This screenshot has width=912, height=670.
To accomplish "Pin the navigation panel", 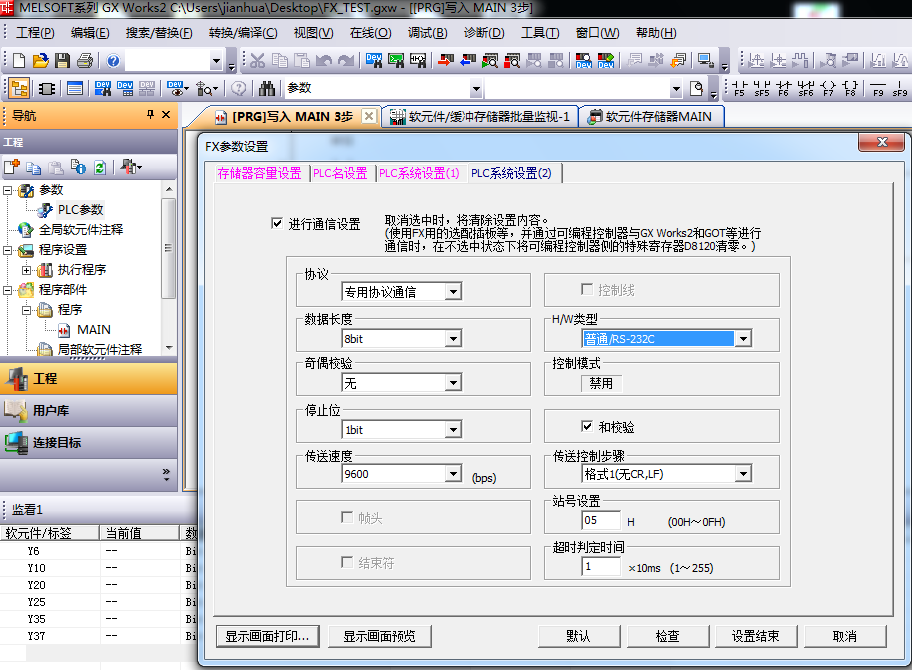I will (x=150, y=115).
